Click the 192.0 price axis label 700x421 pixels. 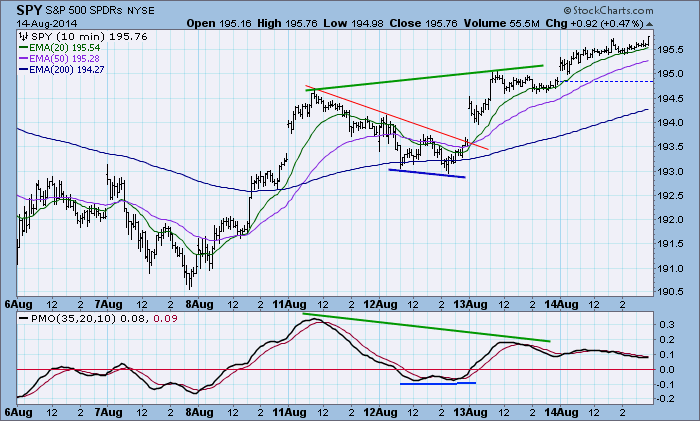[x=670, y=220]
